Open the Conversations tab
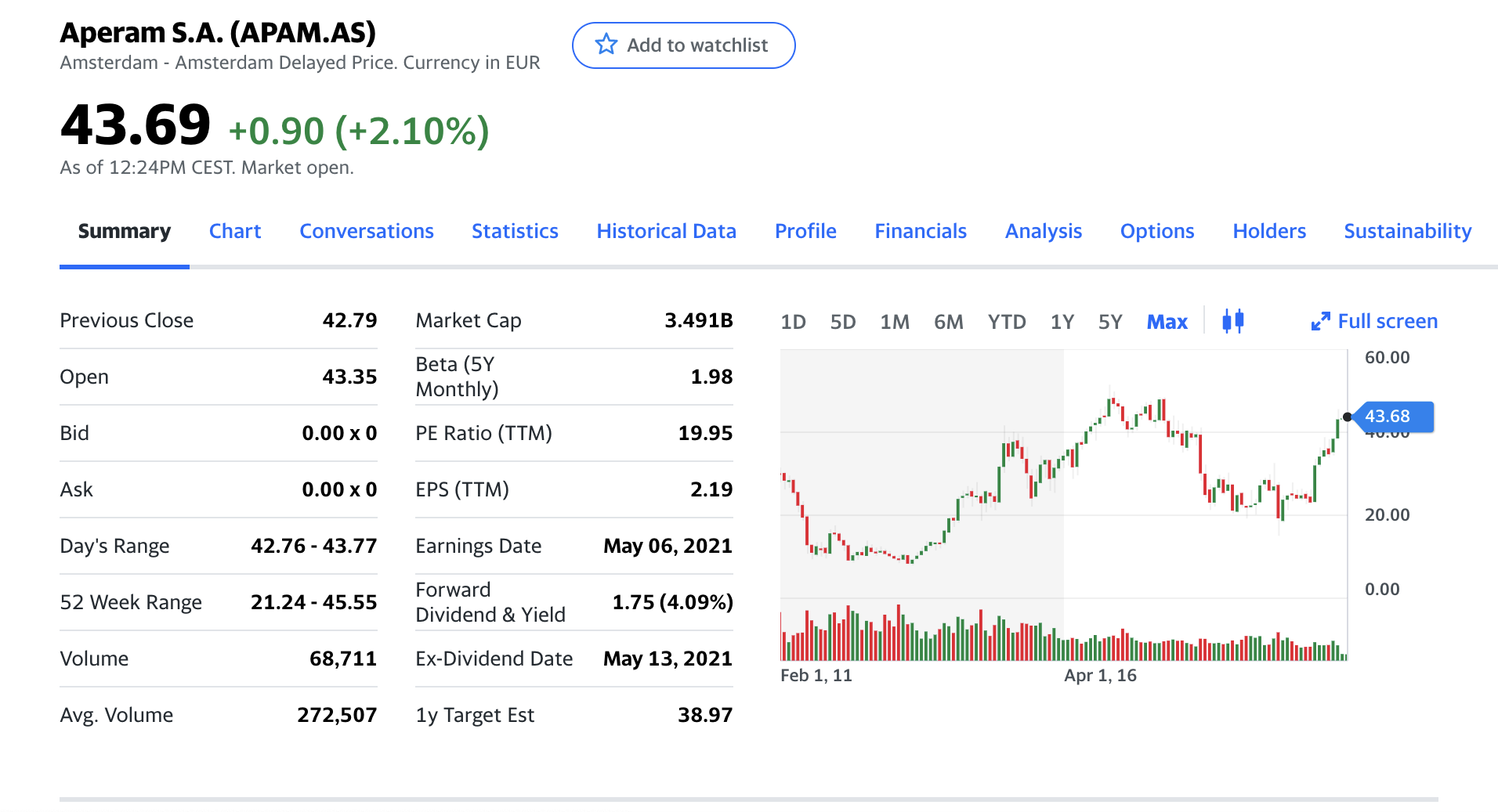 click(367, 231)
